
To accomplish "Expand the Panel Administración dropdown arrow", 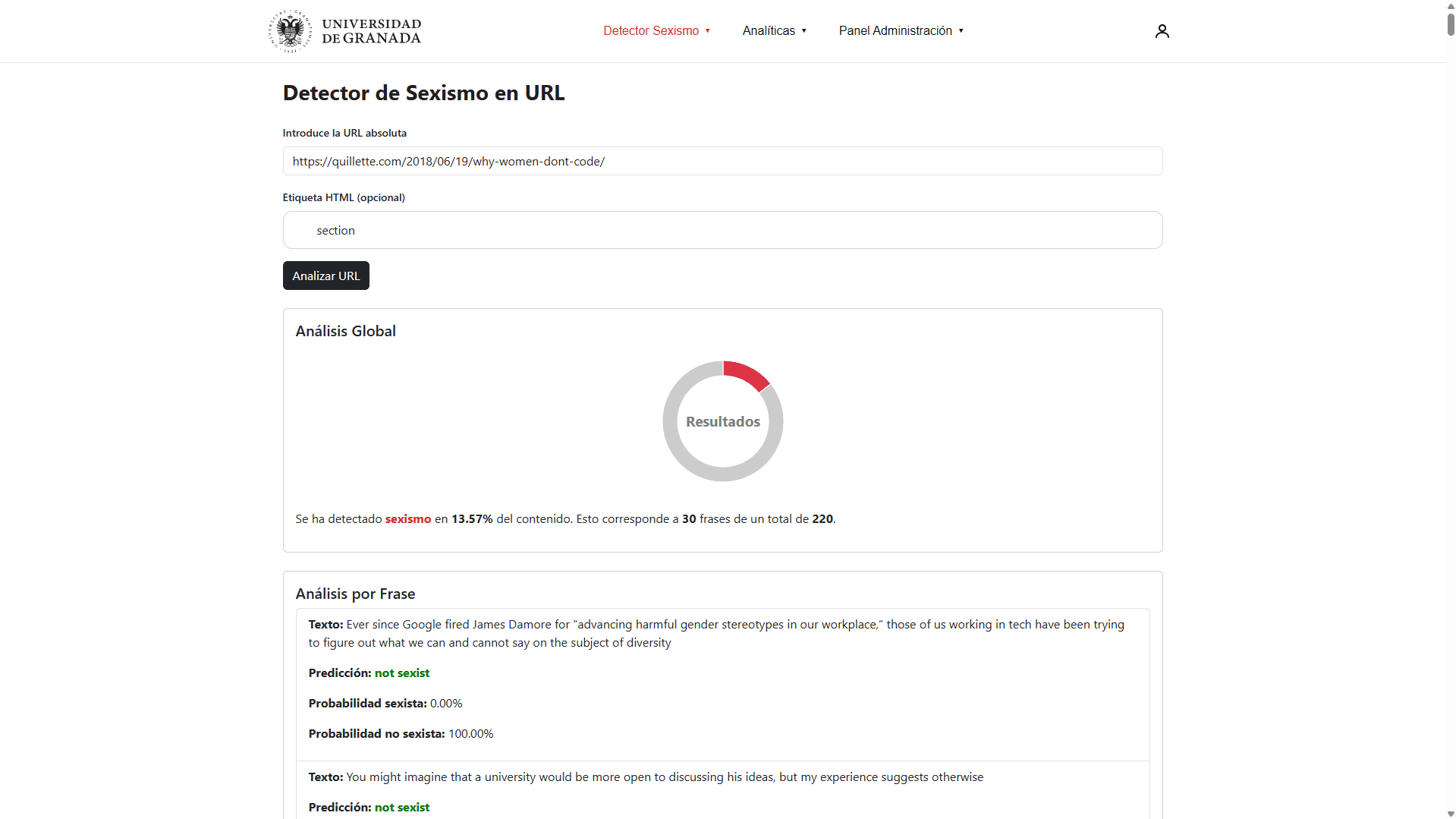I will [x=961, y=31].
